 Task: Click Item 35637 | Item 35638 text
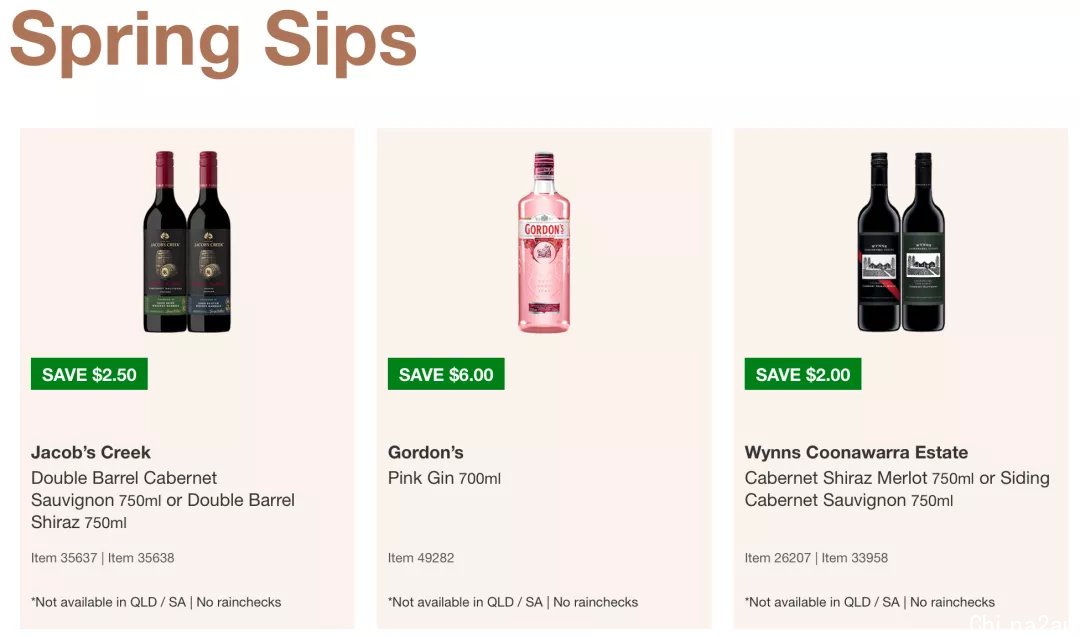coord(103,558)
